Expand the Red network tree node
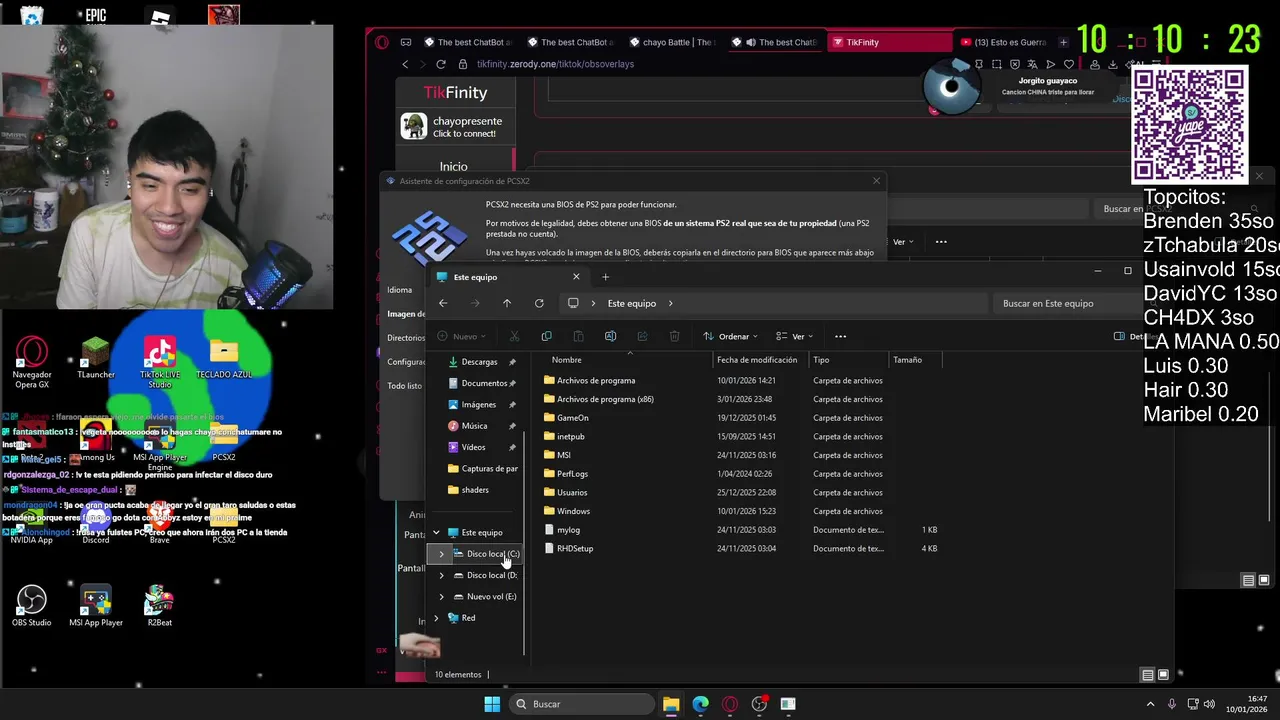1280x720 pixels. pyautogui.click(x=436, y=618)
